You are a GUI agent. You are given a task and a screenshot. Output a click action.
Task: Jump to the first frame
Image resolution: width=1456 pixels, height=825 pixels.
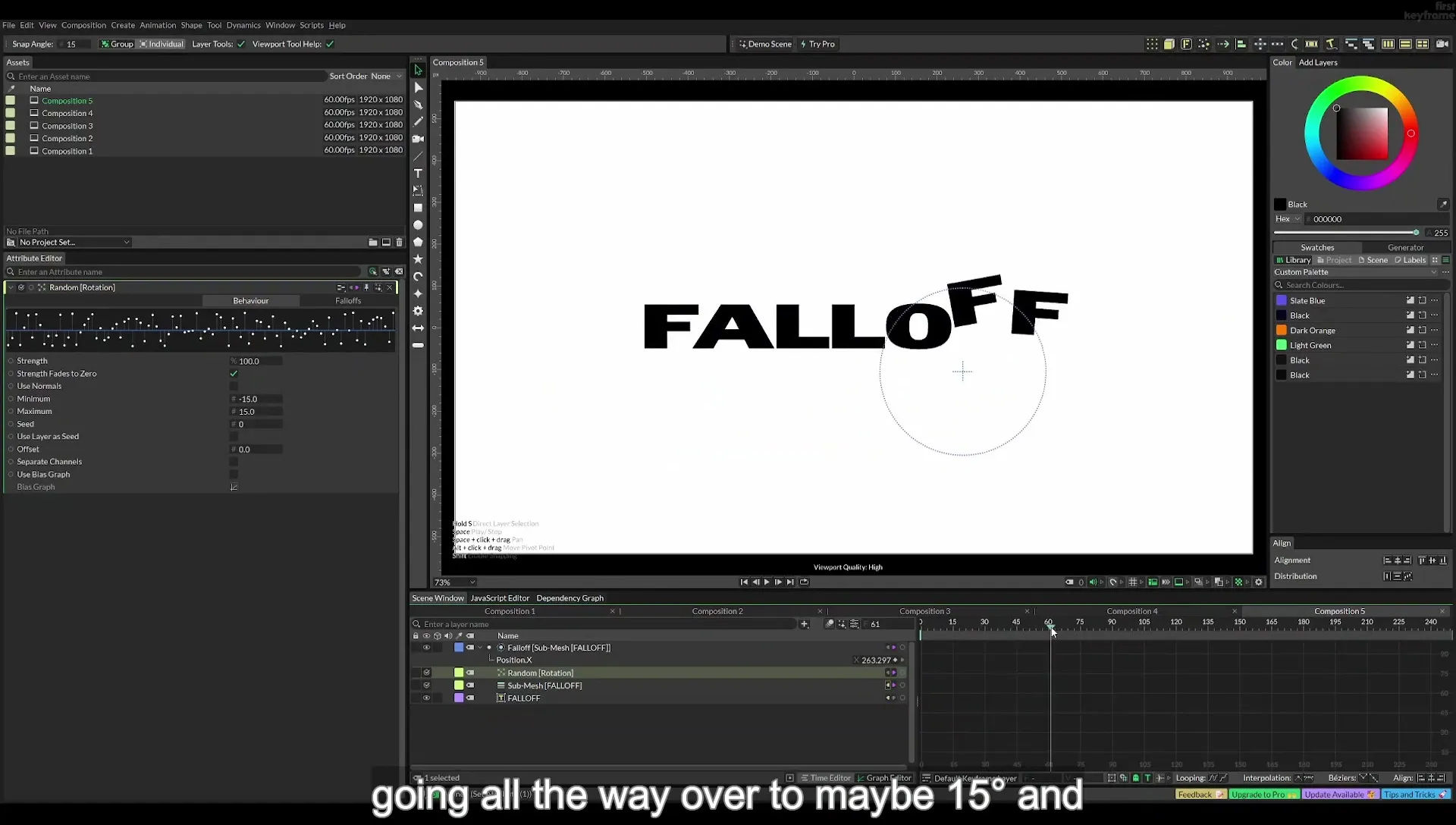[x=744, y=582]
